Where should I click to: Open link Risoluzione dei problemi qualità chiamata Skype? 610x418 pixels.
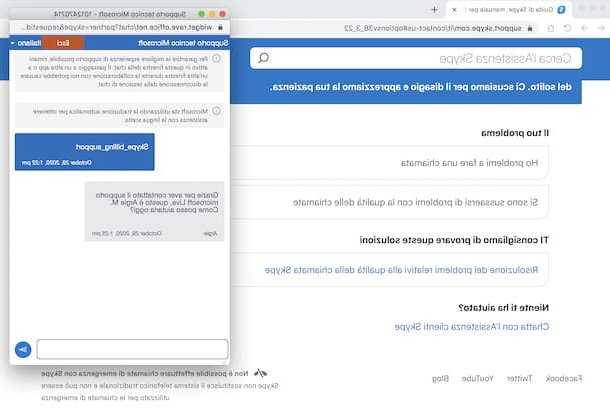tap(401, 270)
